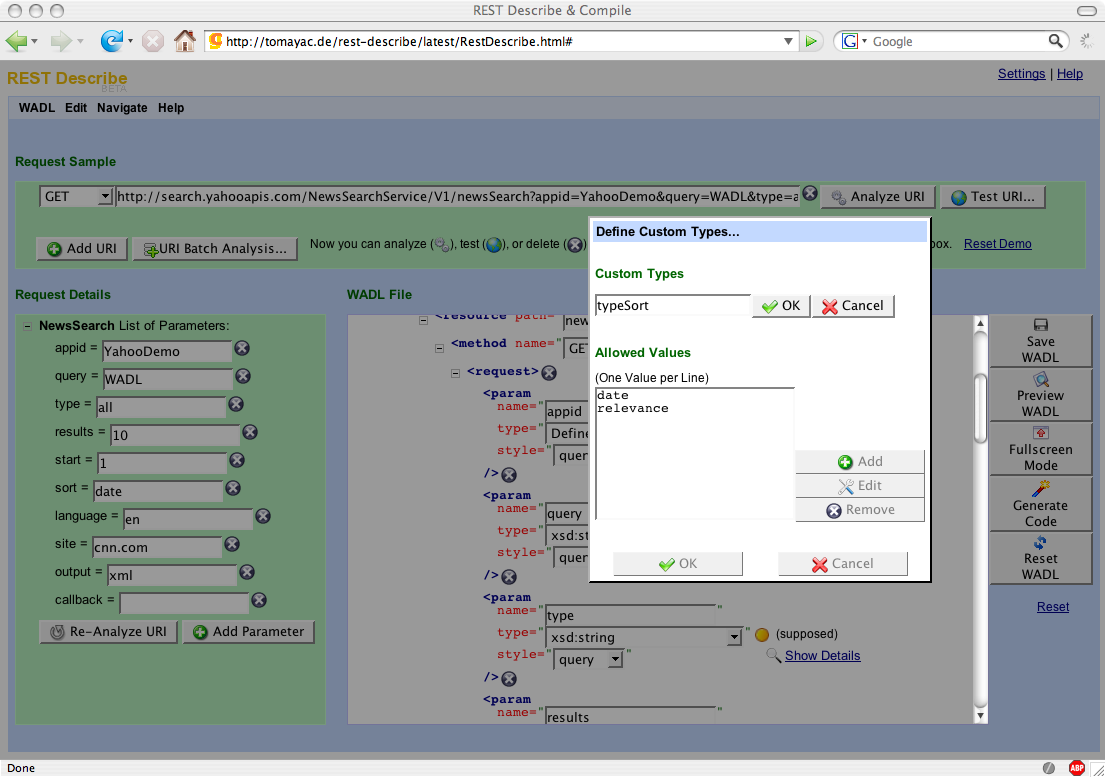This screenshot has height=777, width=1105.
Task: Remove the appid parameter with its X icon
Action: [242, 348]
